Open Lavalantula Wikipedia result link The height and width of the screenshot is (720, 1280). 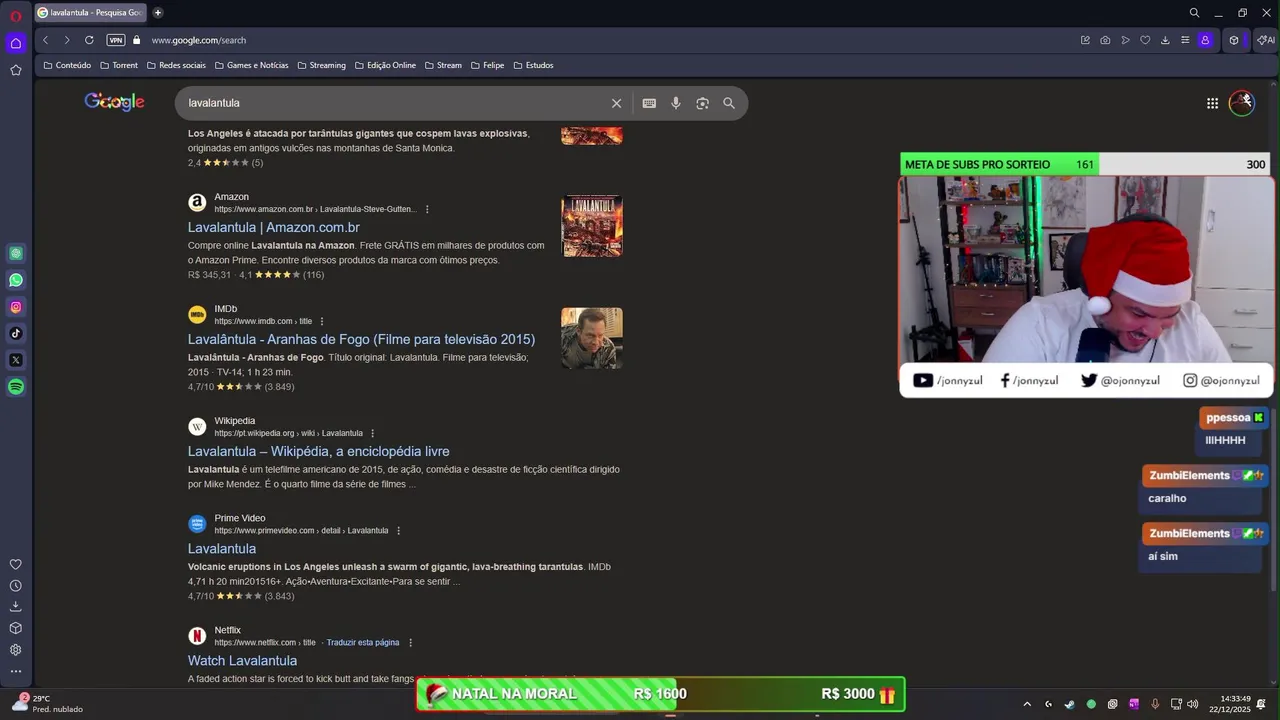[x=318, y=451]
